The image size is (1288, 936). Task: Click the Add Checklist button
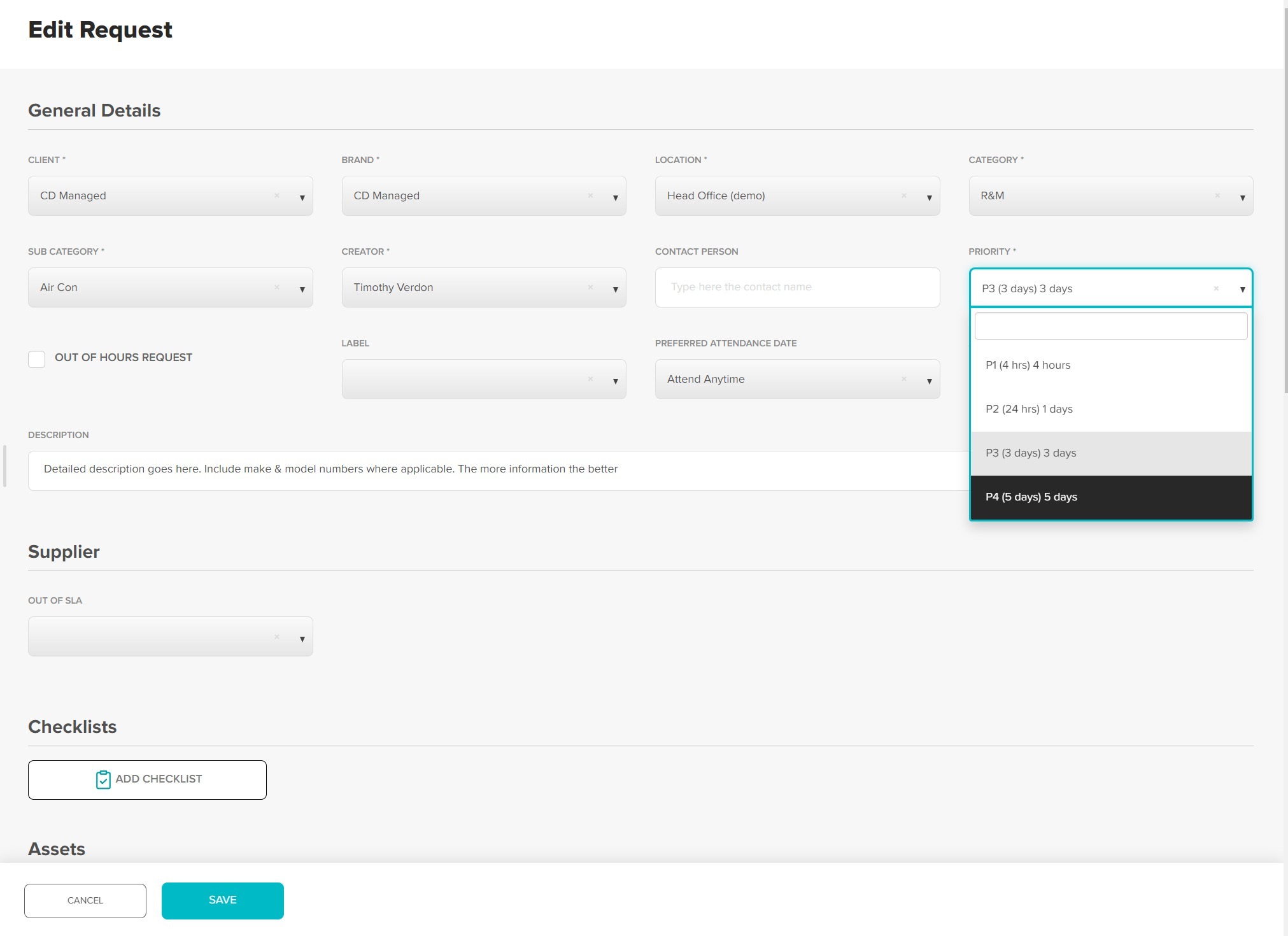147,779
